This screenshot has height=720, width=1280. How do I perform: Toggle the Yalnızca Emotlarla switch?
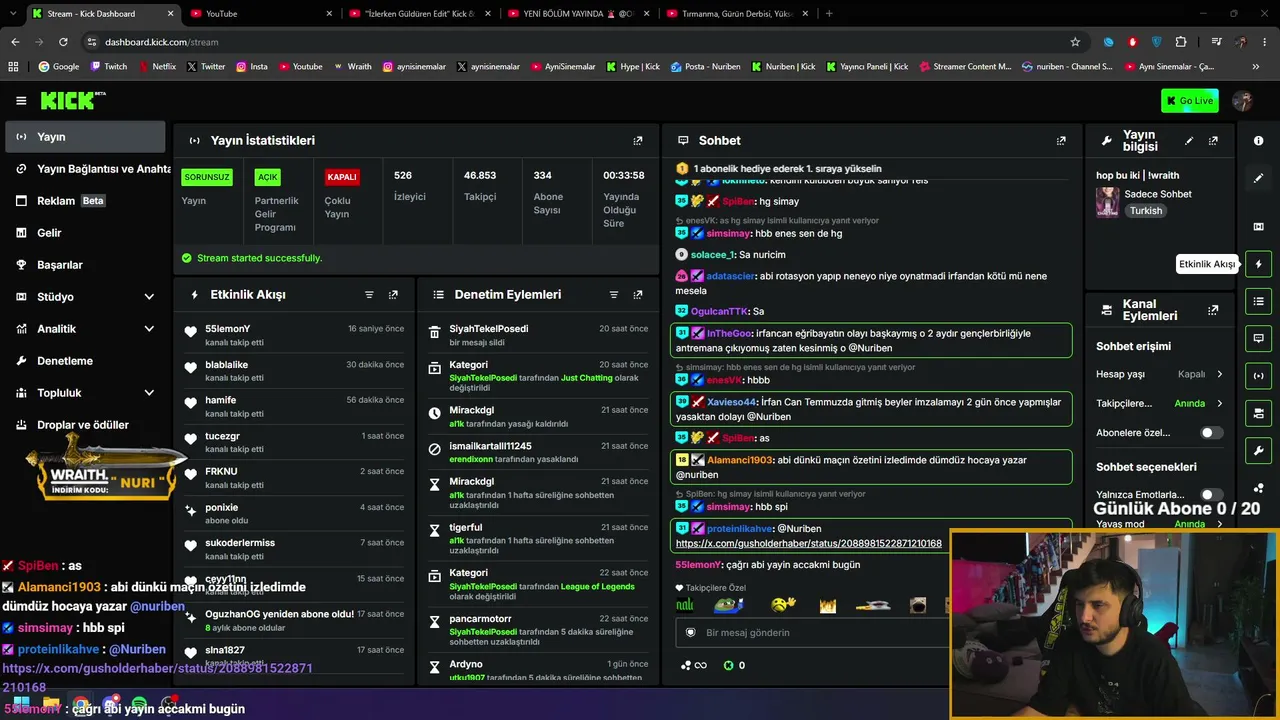coord(1211,495)
